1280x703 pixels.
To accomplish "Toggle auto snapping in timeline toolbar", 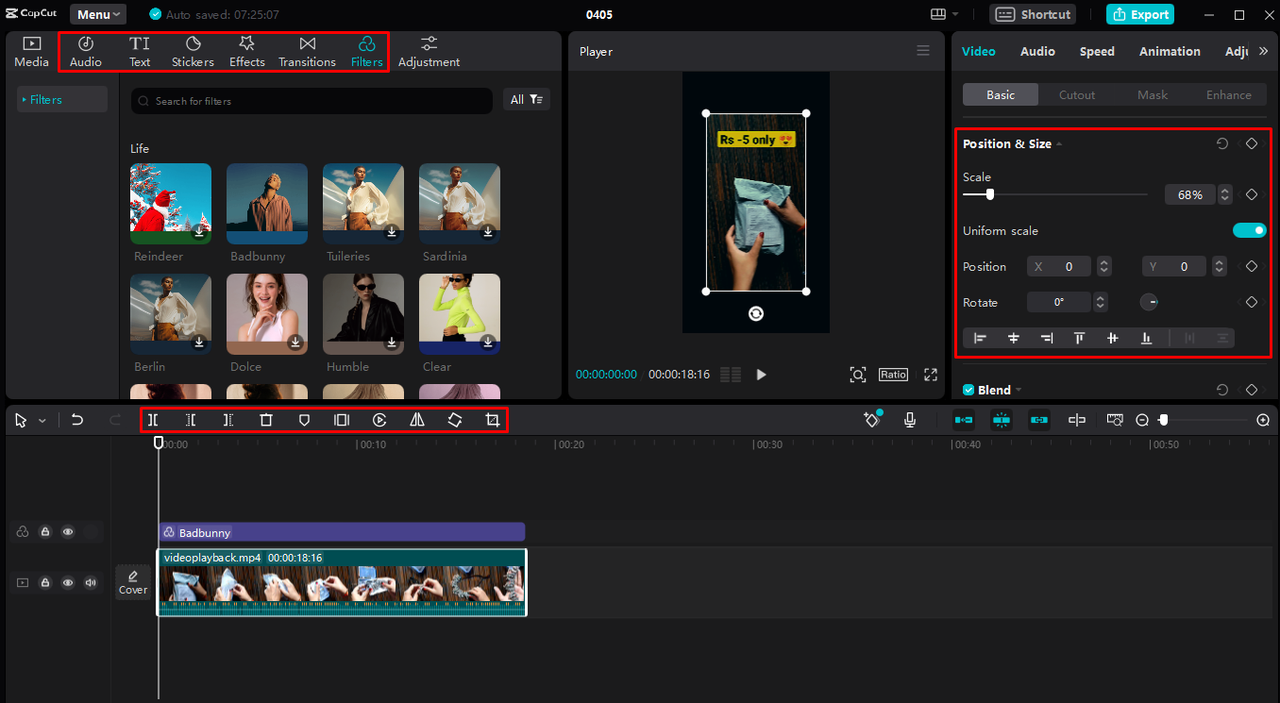I will [x=1001, y=420].
